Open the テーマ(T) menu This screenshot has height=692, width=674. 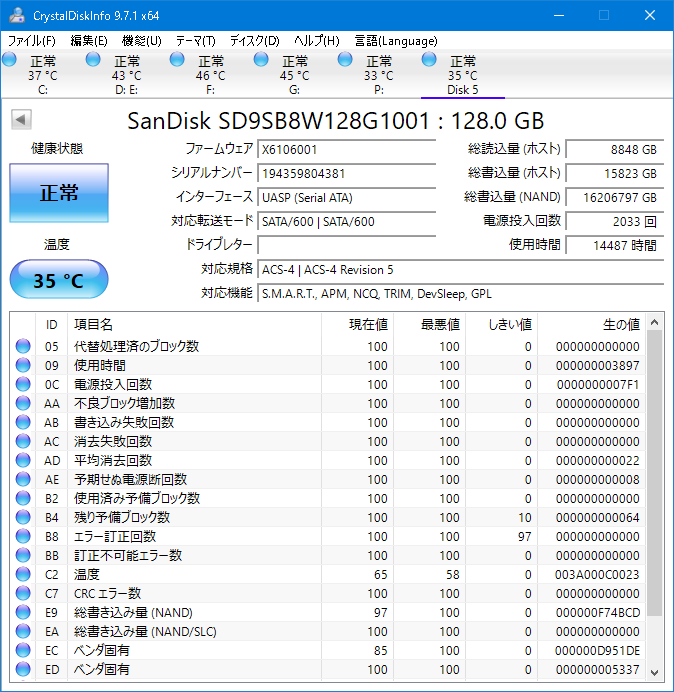click(196, 41)
